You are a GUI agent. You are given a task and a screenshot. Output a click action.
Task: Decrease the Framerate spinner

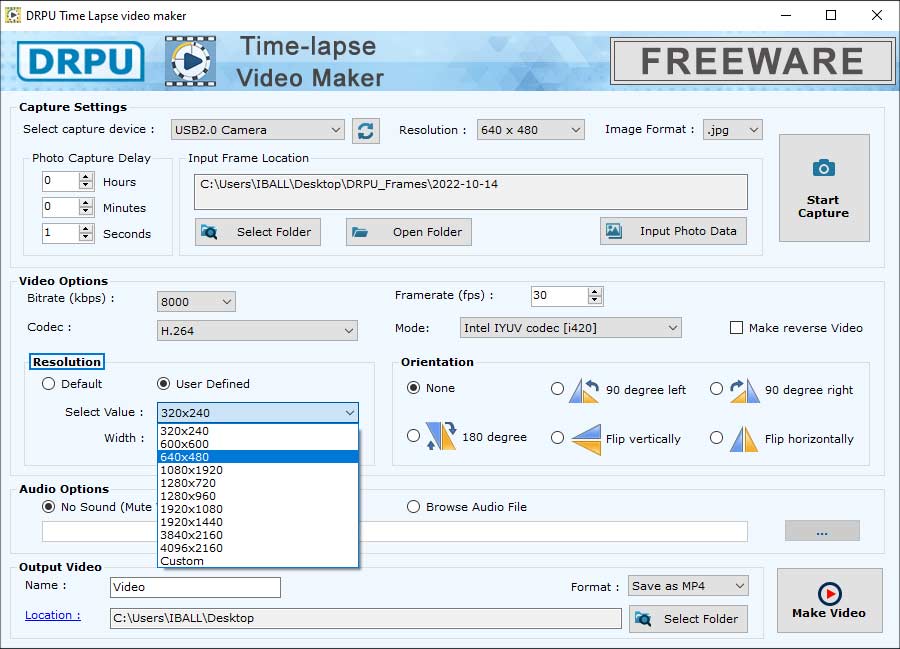(595, 301)
